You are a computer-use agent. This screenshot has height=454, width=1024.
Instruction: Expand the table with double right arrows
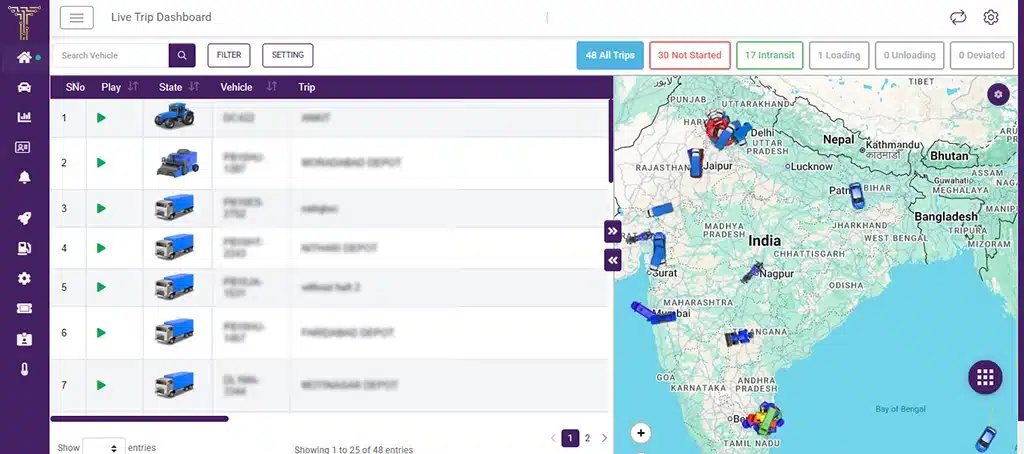pyautogui.click(x=613, y=231)
